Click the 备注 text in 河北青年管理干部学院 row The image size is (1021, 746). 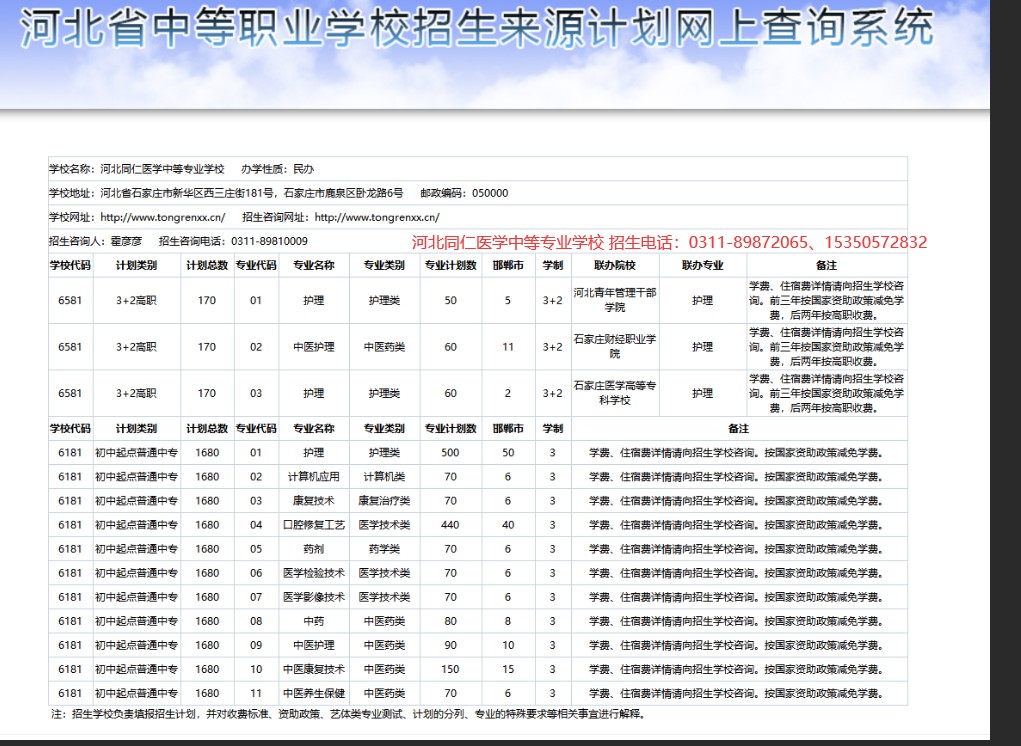click(826, 300)
